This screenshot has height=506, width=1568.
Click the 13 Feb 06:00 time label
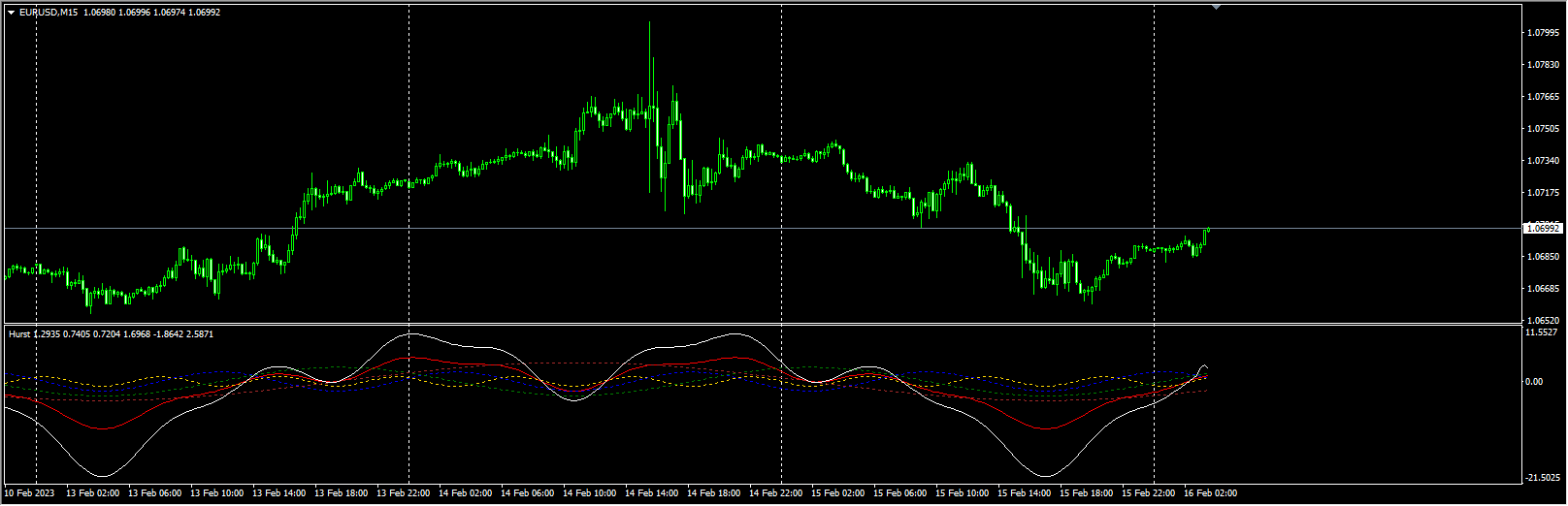pos(155,493)
